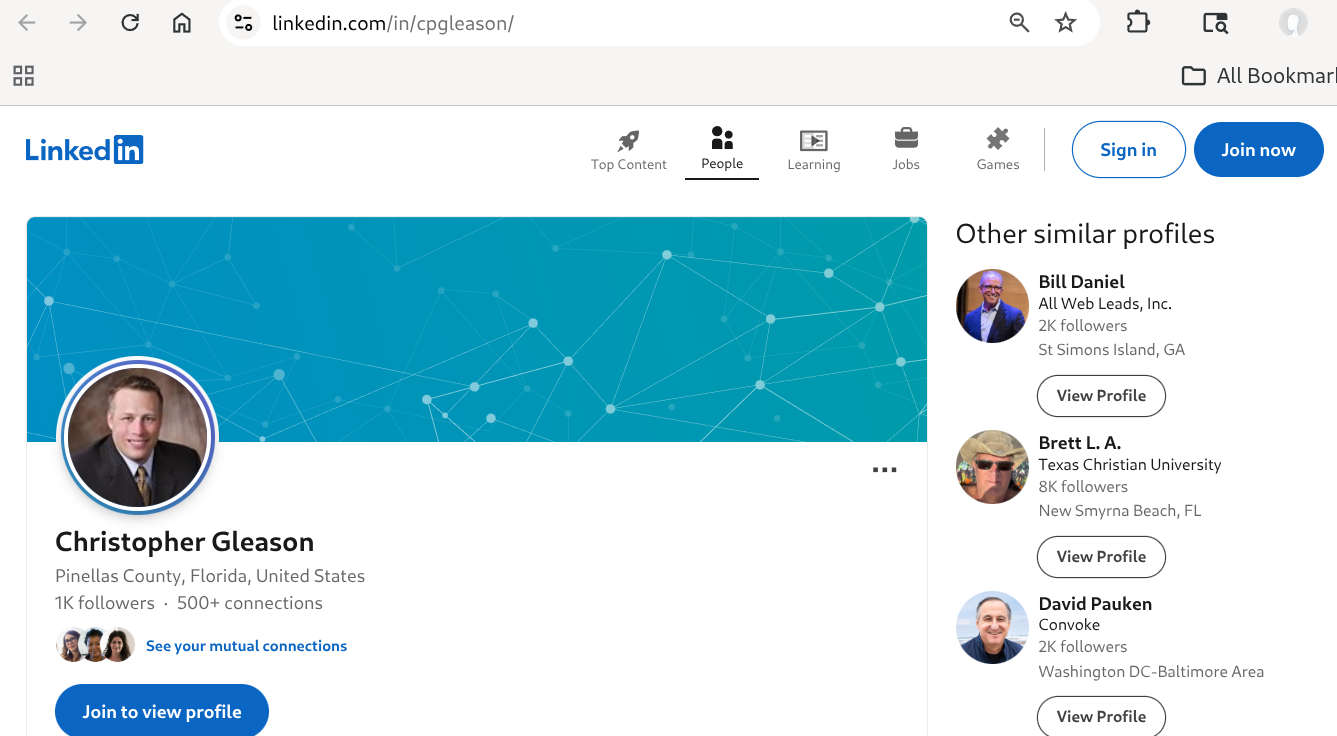View Profile for Bill Daniel
The height and width of the screenshot is (736, 1337).
[1101, 396]
